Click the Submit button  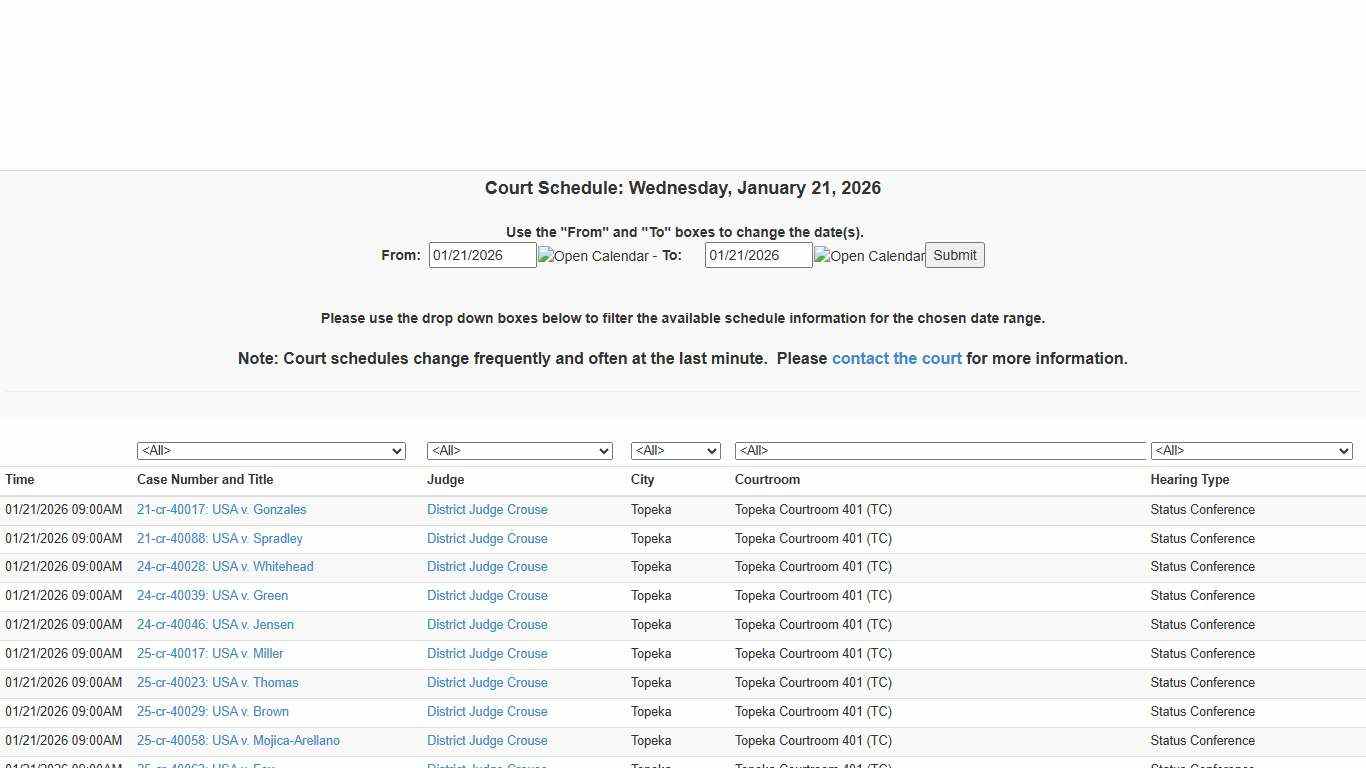tap(954, 255)
